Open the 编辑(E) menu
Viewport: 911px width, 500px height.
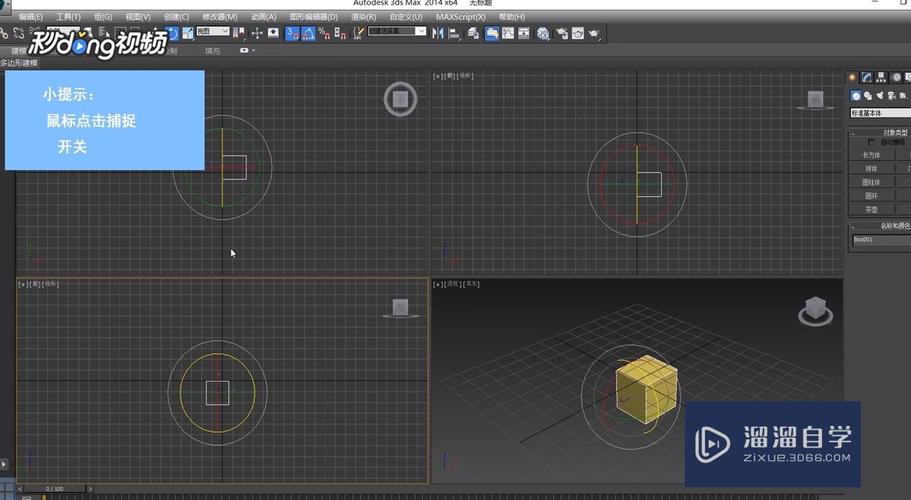pos(31,17)
